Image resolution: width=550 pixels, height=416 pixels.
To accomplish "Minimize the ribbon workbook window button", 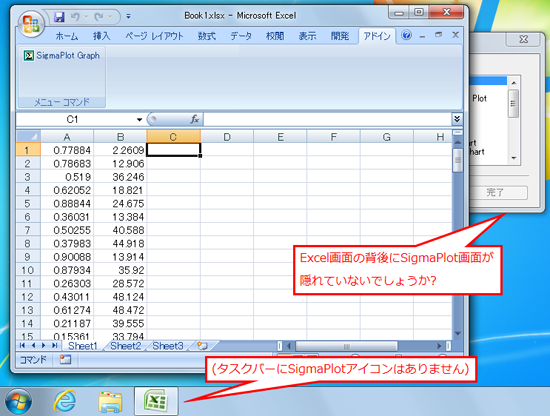I will coord(422,36).
